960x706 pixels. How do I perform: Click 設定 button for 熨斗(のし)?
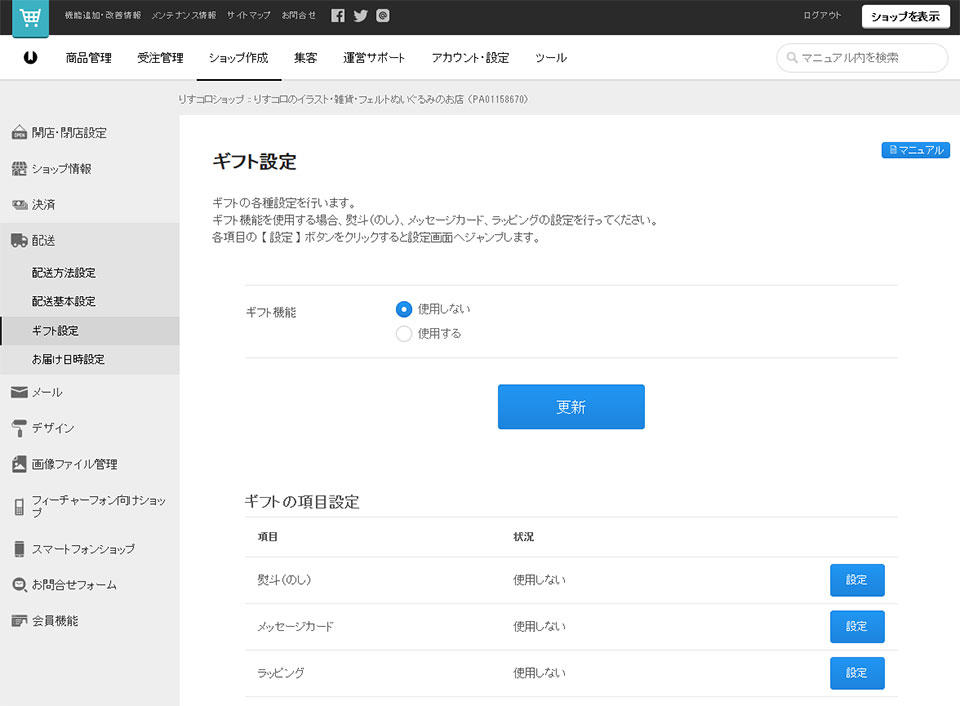coord(857,580)
